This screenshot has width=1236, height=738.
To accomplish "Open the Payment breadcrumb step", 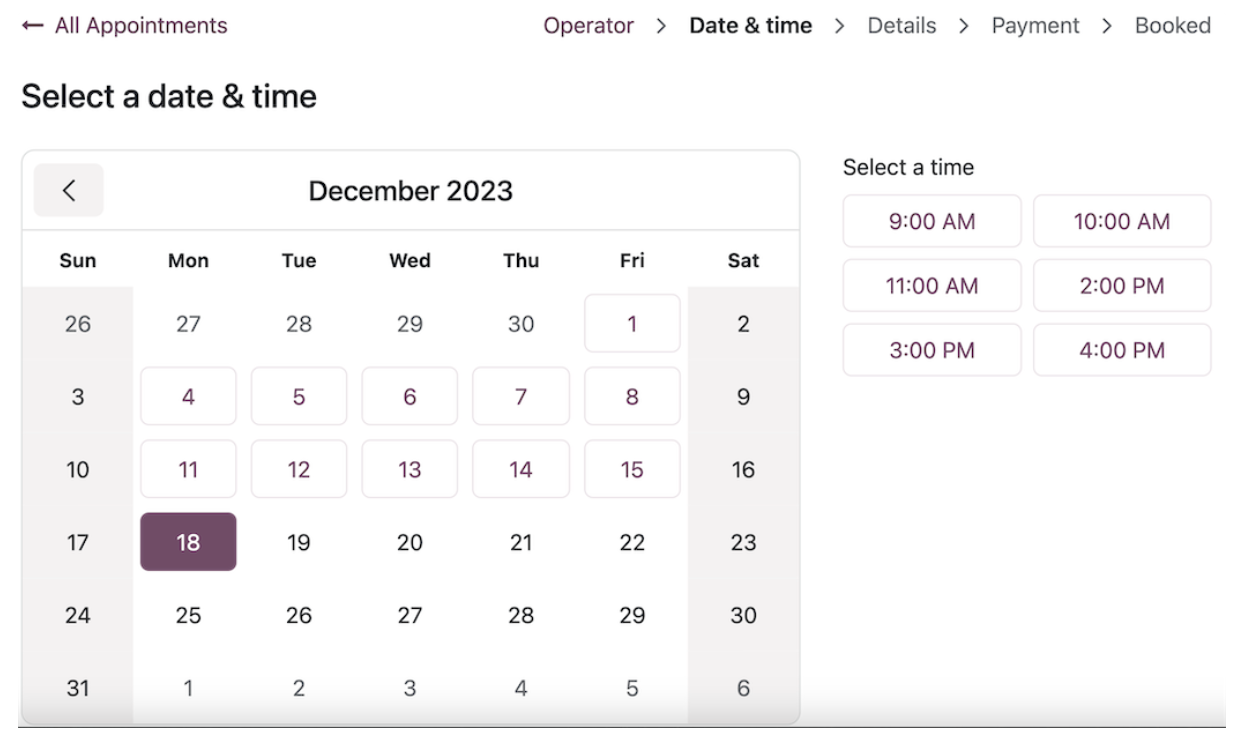I will pyautogui.click(x=1036, y=25).
